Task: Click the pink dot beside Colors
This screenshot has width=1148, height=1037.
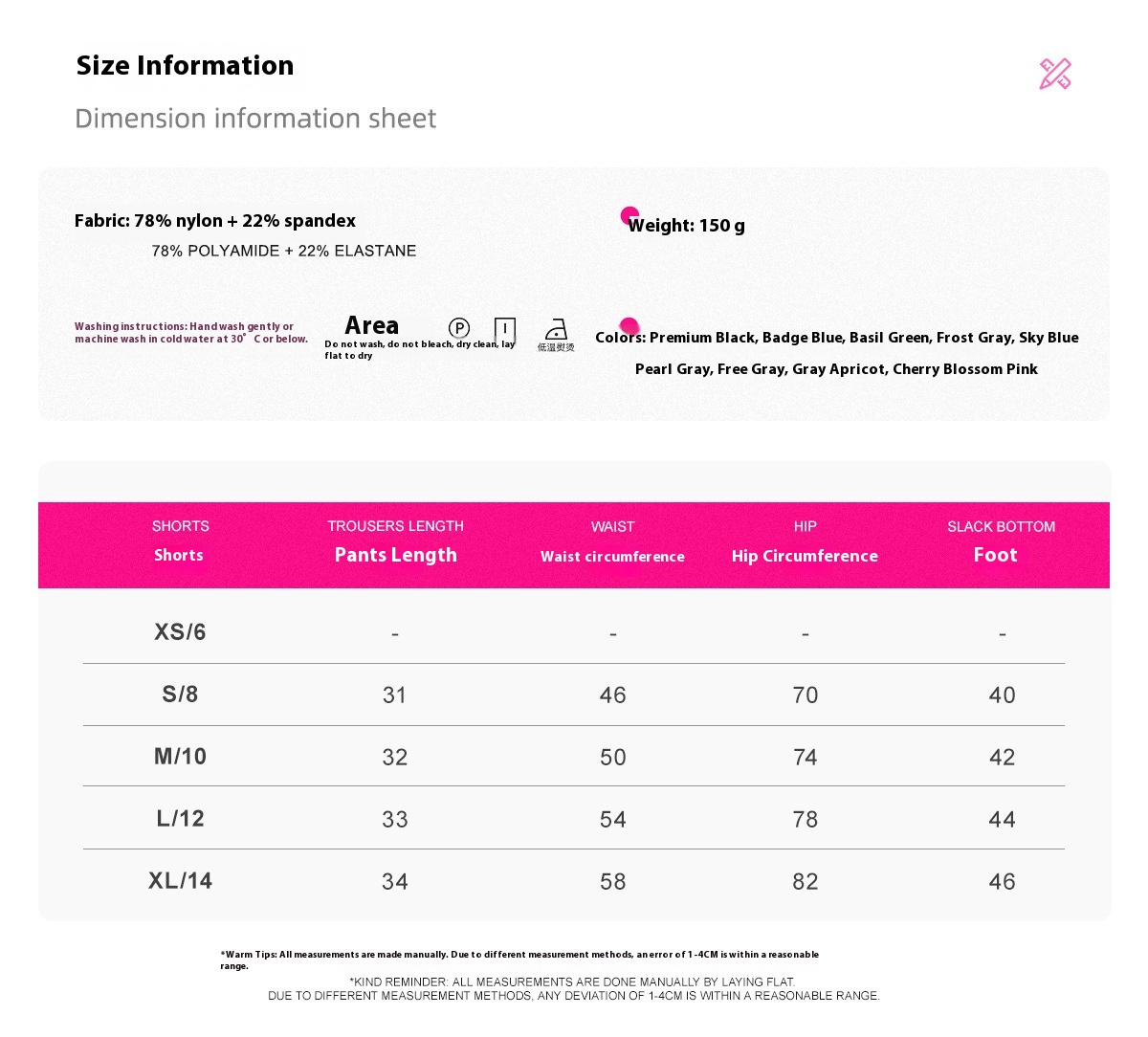Action: click(629, 326)
